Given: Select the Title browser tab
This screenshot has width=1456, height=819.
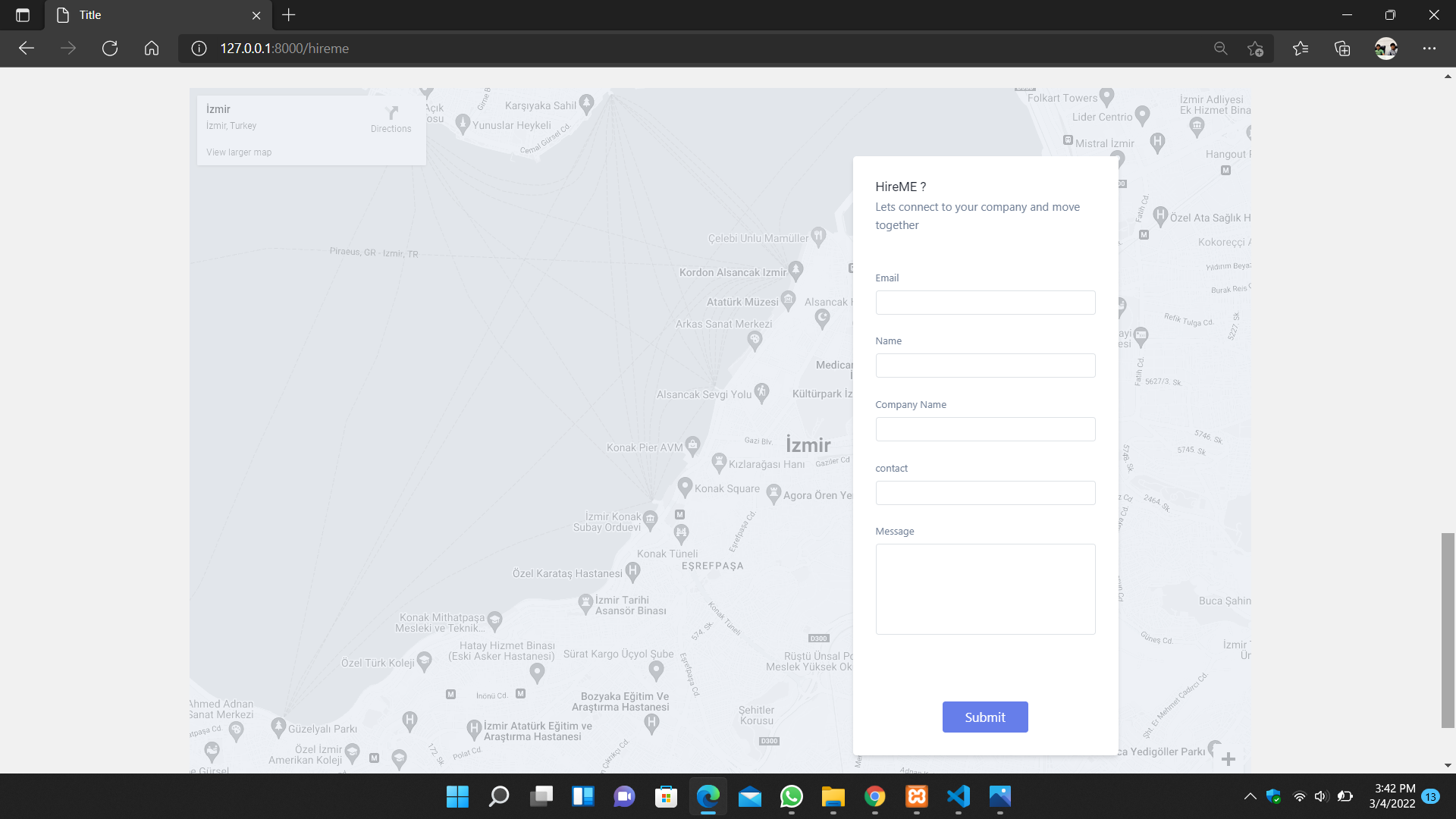Looking at the screenshot, I should click(158, 15).
